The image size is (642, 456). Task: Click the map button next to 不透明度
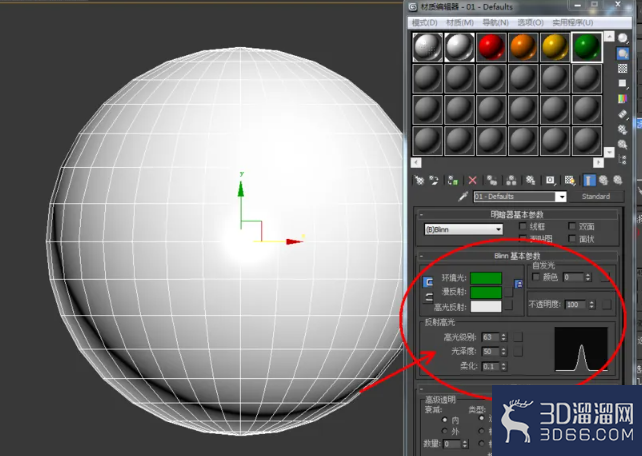coord(607,304)
